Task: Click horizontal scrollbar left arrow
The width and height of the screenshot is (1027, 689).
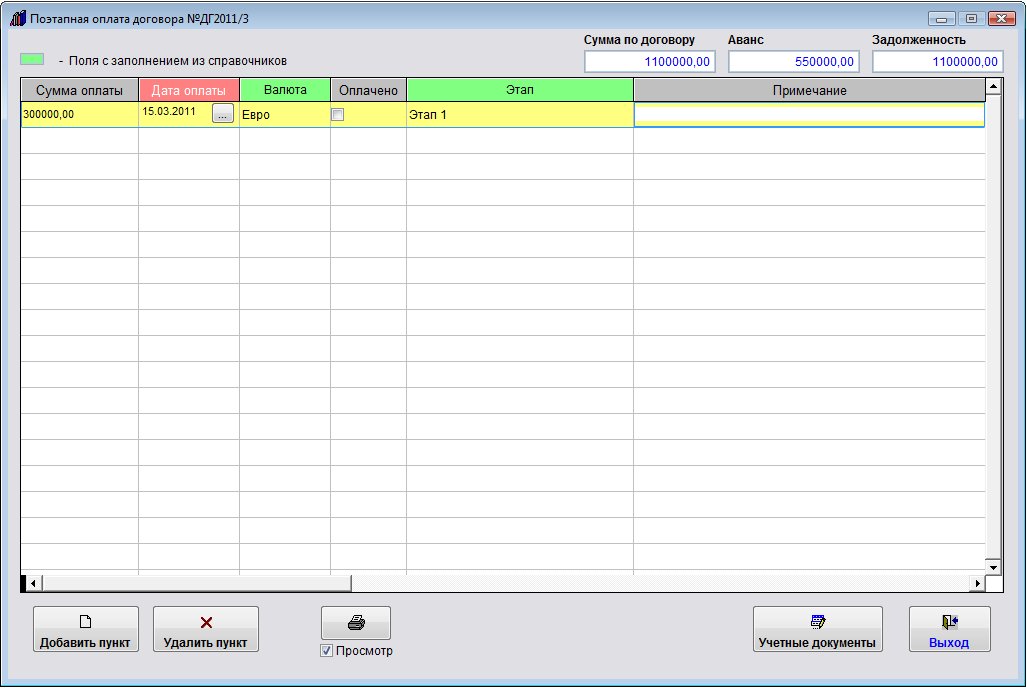Action: (x=33, y=583)
